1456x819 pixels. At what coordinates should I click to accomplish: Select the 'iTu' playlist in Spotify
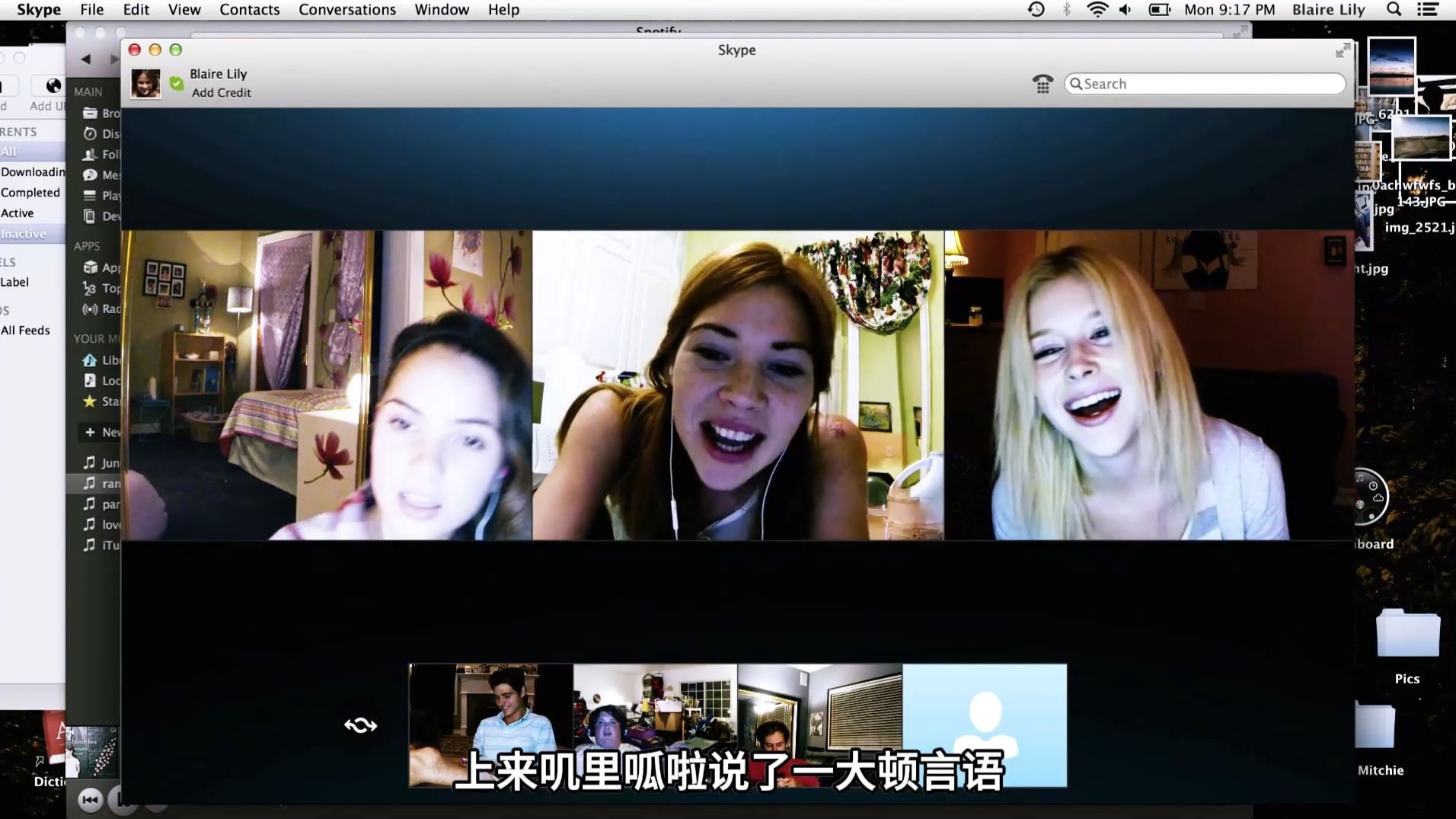(101, 545)
